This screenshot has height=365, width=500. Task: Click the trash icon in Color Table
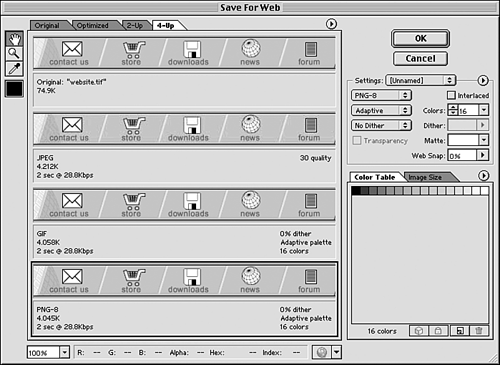click(479, 331)
